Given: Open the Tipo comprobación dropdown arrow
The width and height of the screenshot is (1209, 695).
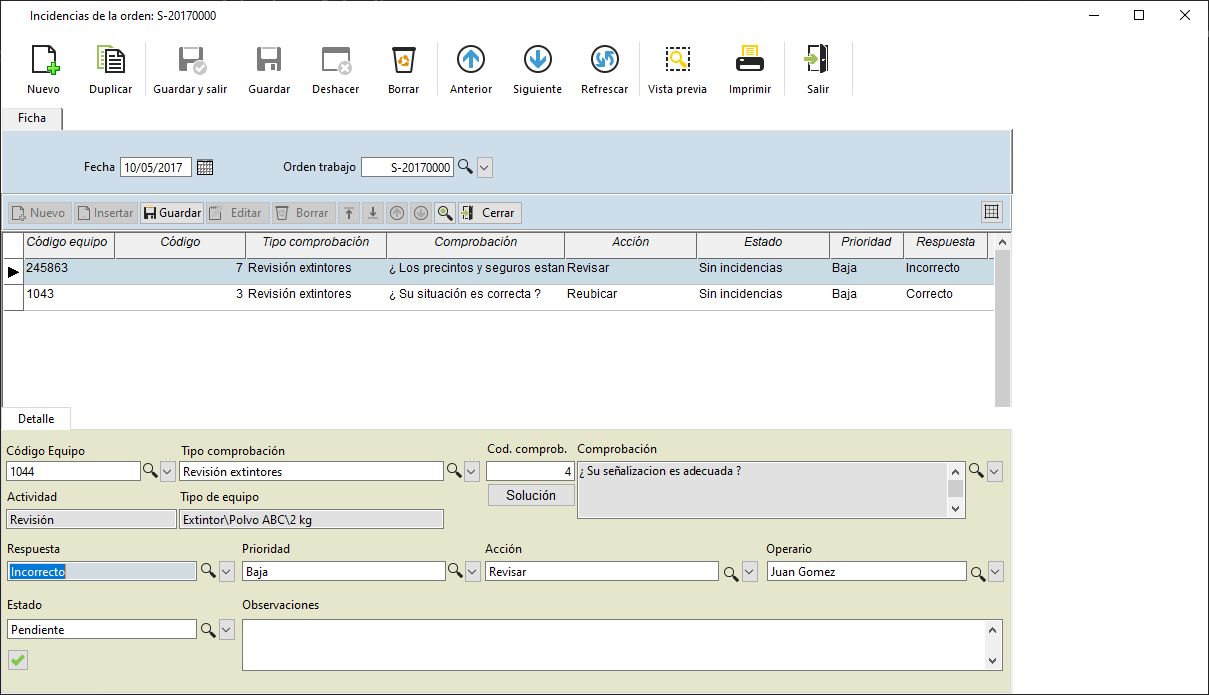Looking at the screenshot, I should pos(472,471).
